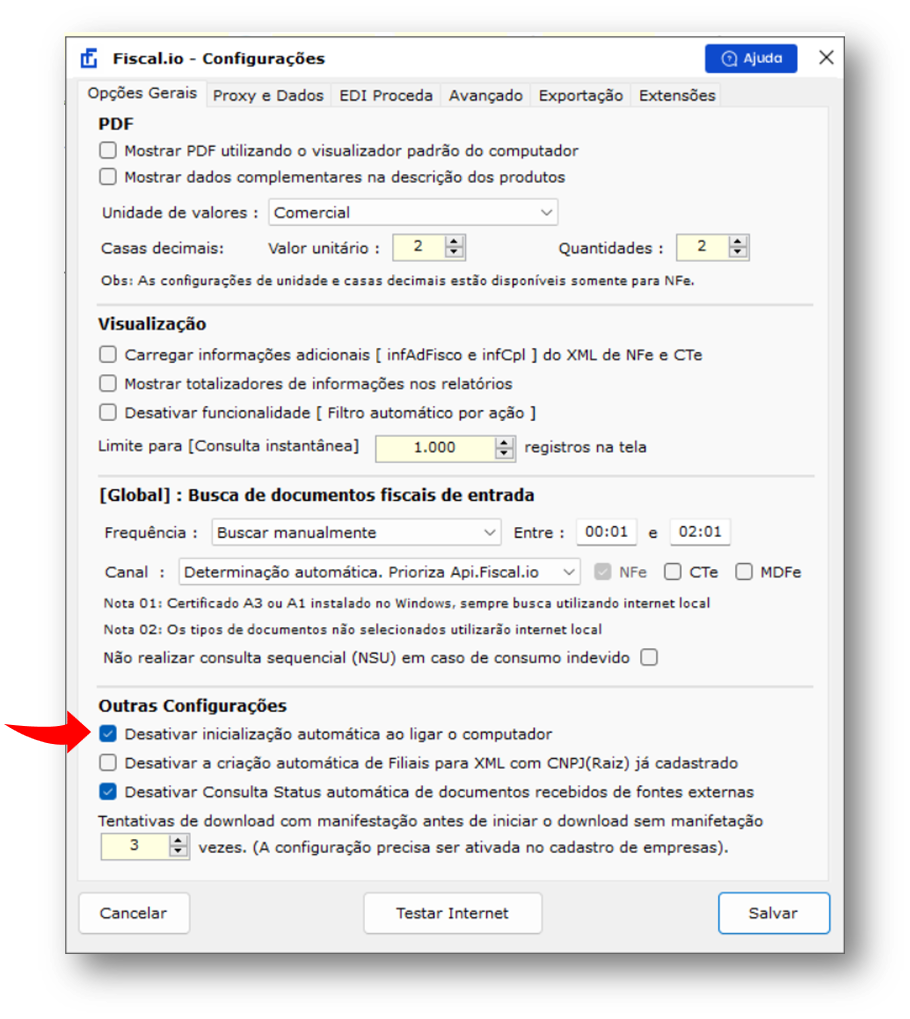This screenshot has width=910, height=1019.
Task: Click the Tentativas de download number field
Action: [x=135, y=847]
